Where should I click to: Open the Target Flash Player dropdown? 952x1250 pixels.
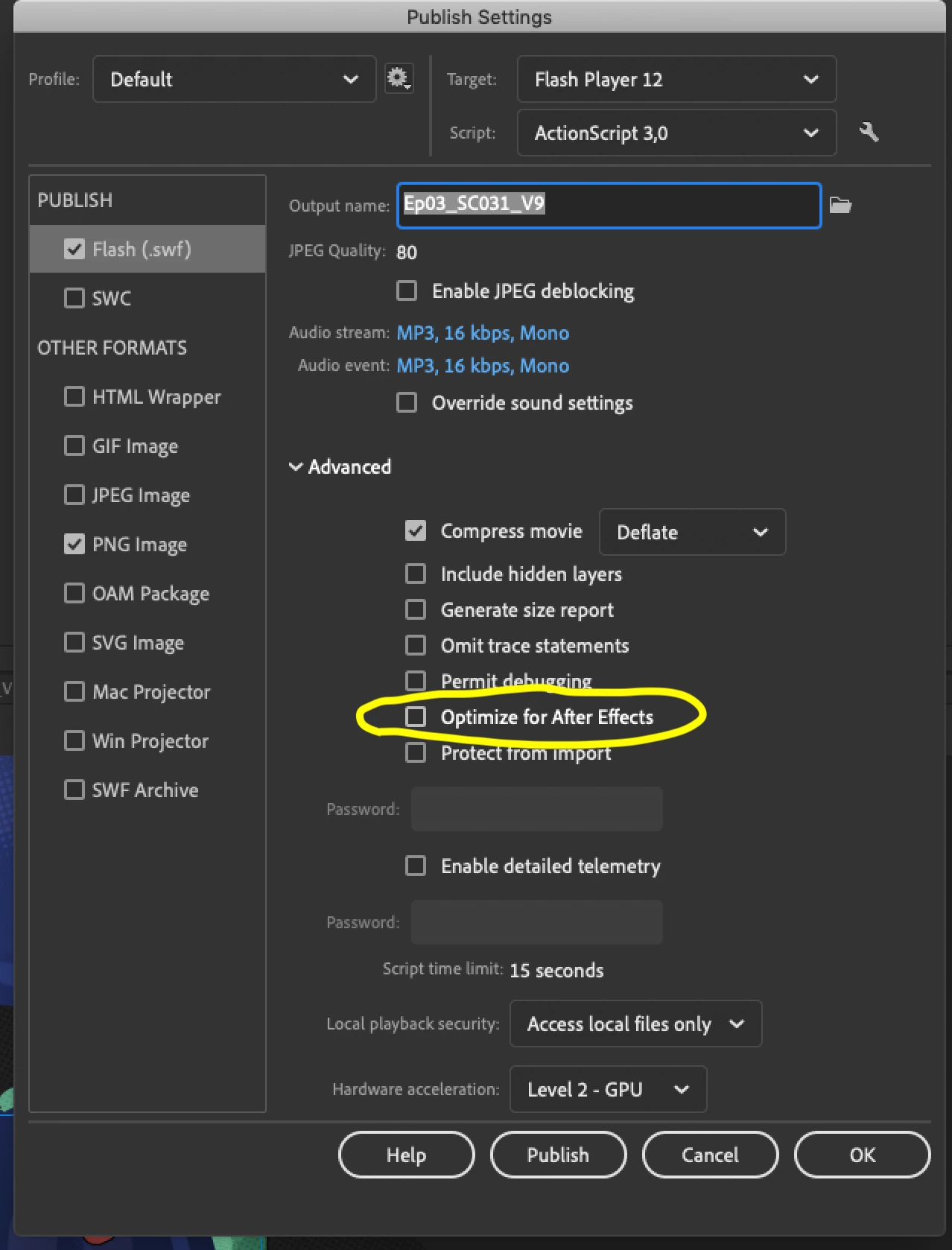[x=676, y=79]
